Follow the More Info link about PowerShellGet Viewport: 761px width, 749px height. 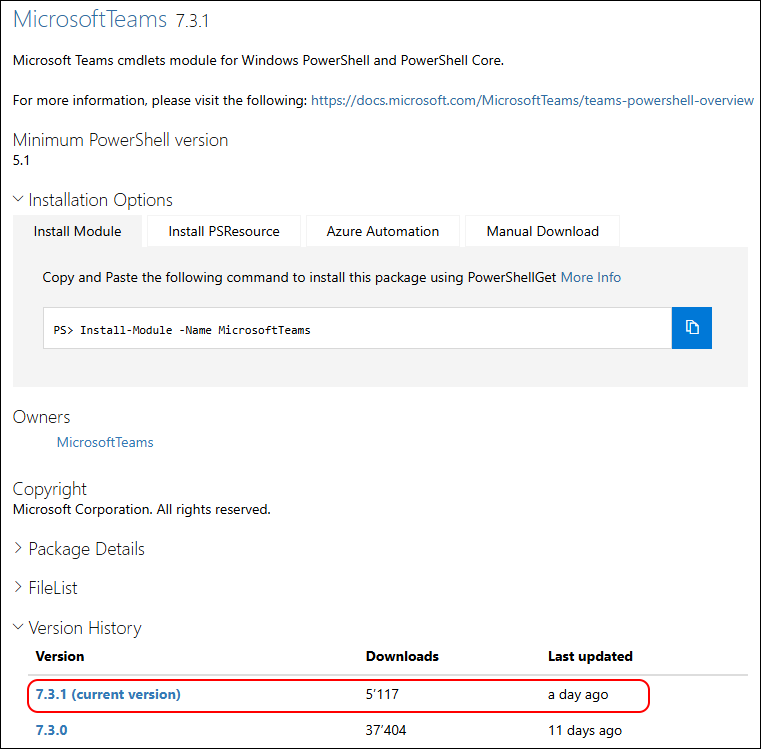point(590,277)
